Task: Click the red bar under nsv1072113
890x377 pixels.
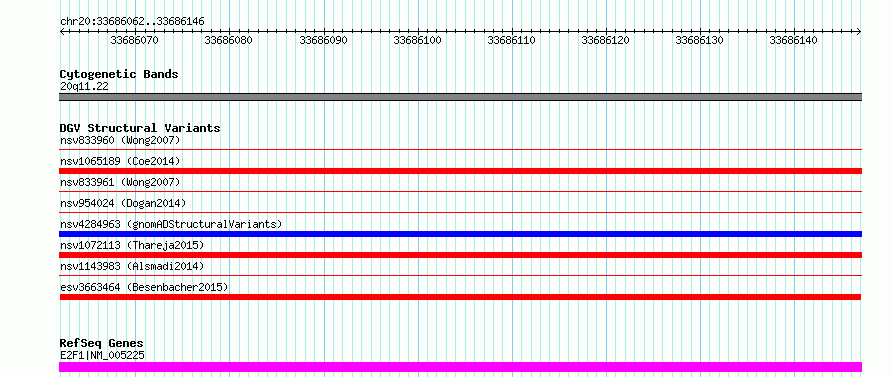Action: [460, 255]
